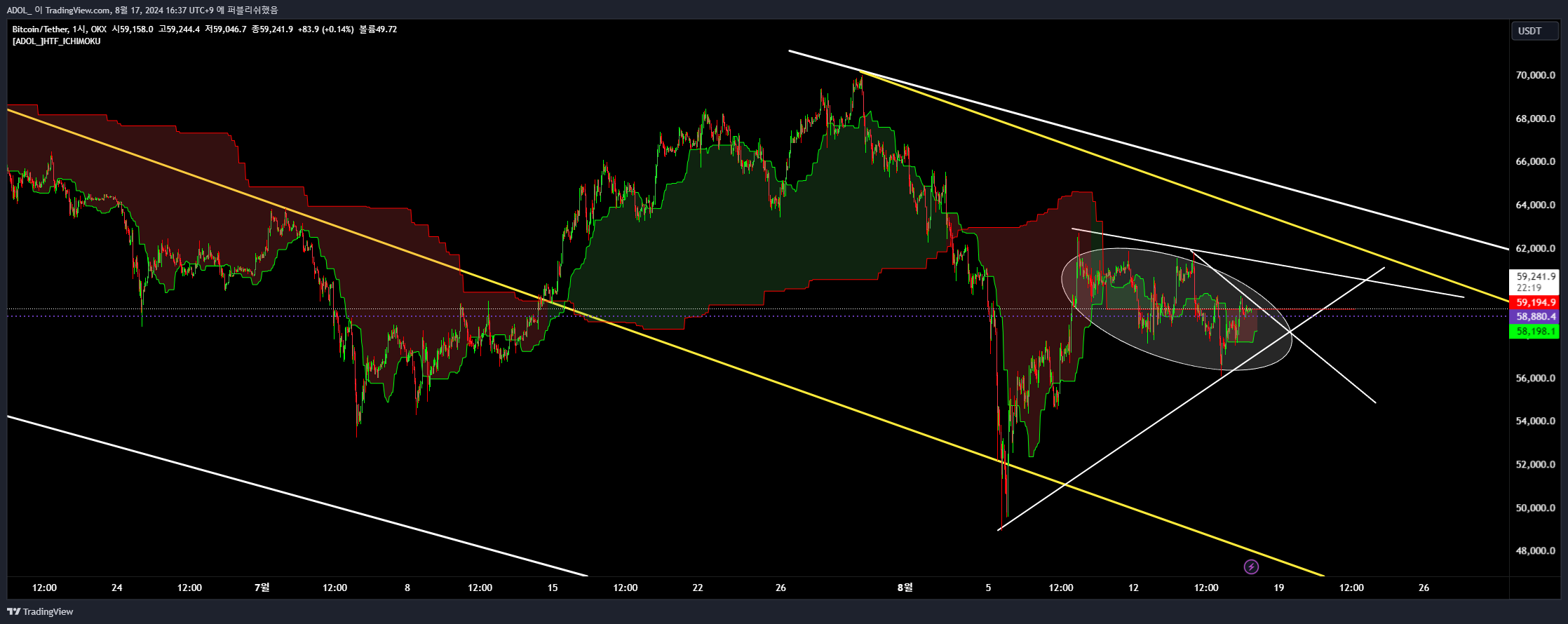
Task: Click the 48,000.0 price axis label
Action: (x=1535, y=551)
